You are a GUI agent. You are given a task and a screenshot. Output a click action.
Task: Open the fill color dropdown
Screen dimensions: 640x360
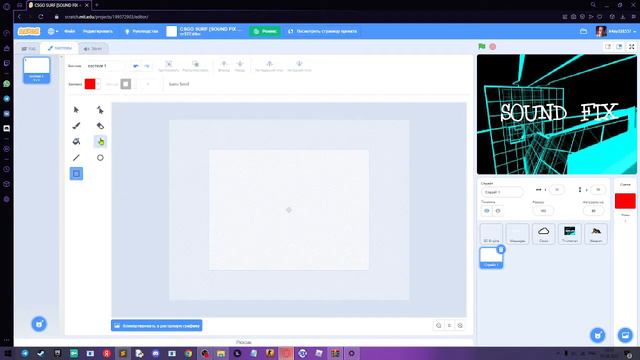[98, 84]
